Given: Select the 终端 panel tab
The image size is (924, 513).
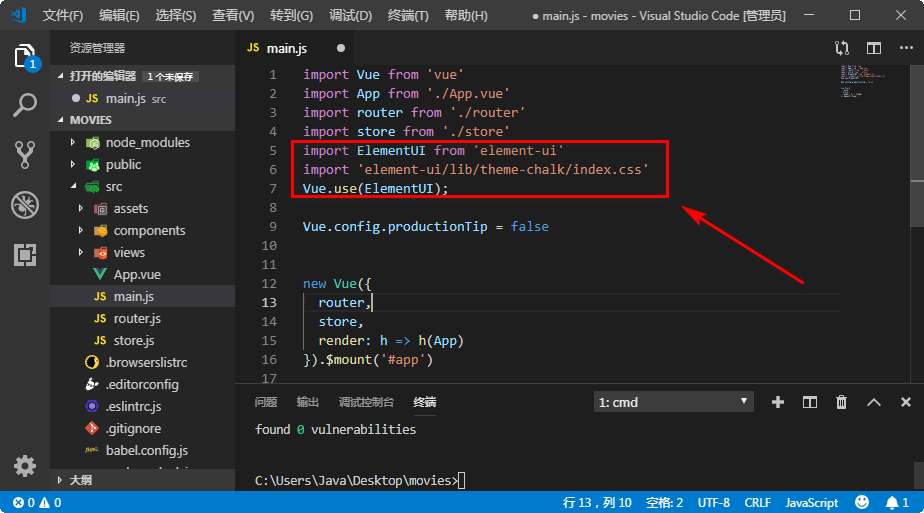Looking at the screenshot, I should coord(425,402).
